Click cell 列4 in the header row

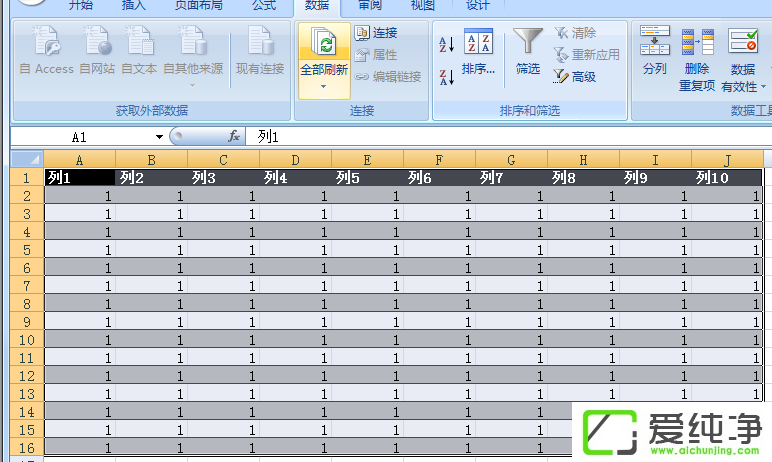point(295,178)
